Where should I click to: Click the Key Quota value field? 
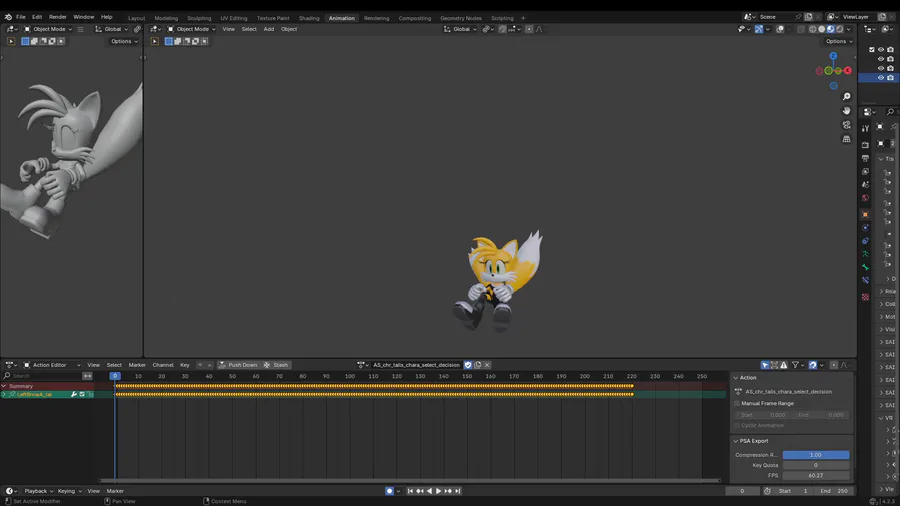(816, 465)
